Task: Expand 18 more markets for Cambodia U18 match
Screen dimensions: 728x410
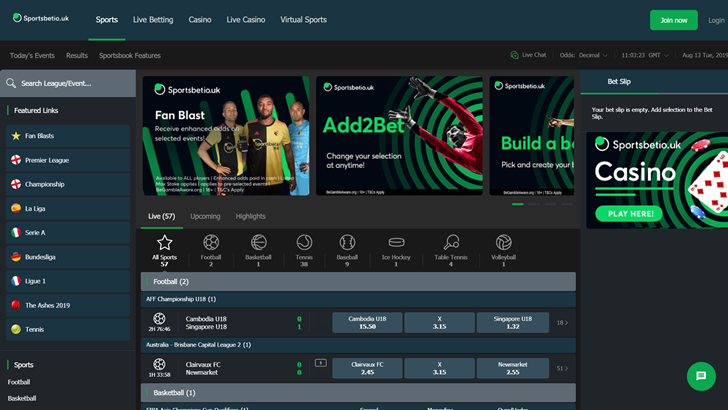Action: 562,323
